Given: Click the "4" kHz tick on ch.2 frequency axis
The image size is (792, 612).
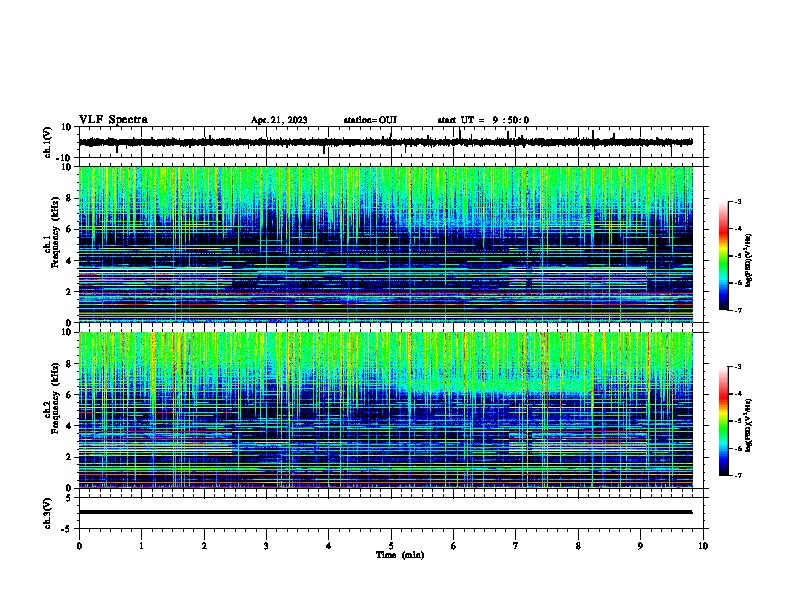Looking at the screenshot, I should pyautogui.click(x=69, y=426).
